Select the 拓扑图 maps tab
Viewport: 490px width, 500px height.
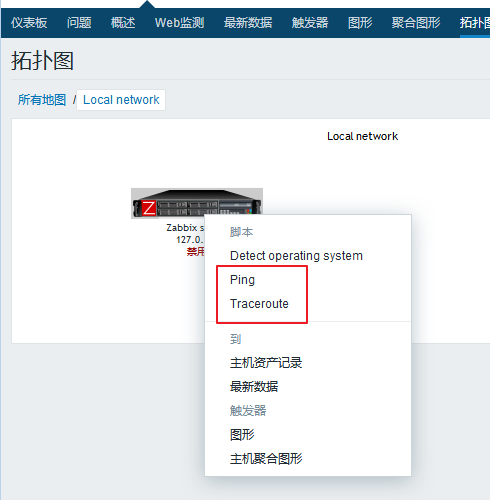pyautogui.click(x=475, y=23)
